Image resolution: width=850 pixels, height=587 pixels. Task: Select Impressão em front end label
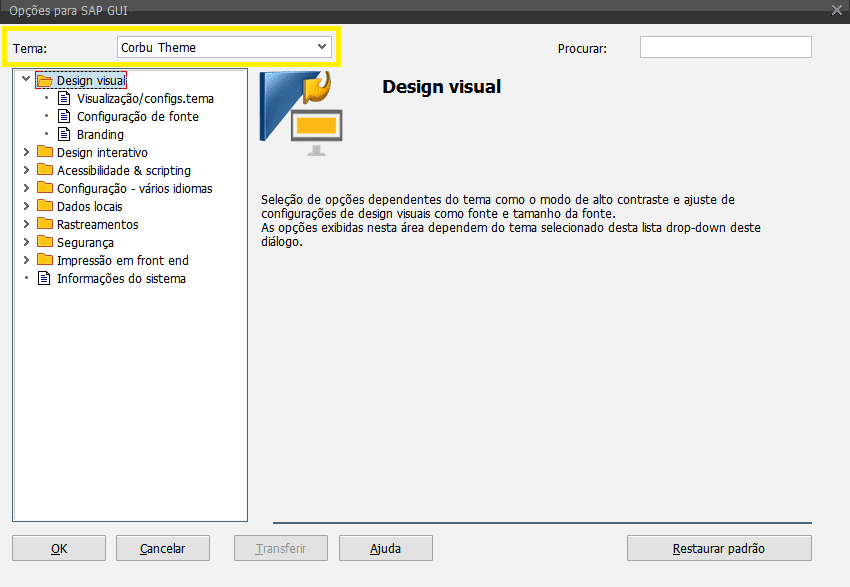point(123,260)
